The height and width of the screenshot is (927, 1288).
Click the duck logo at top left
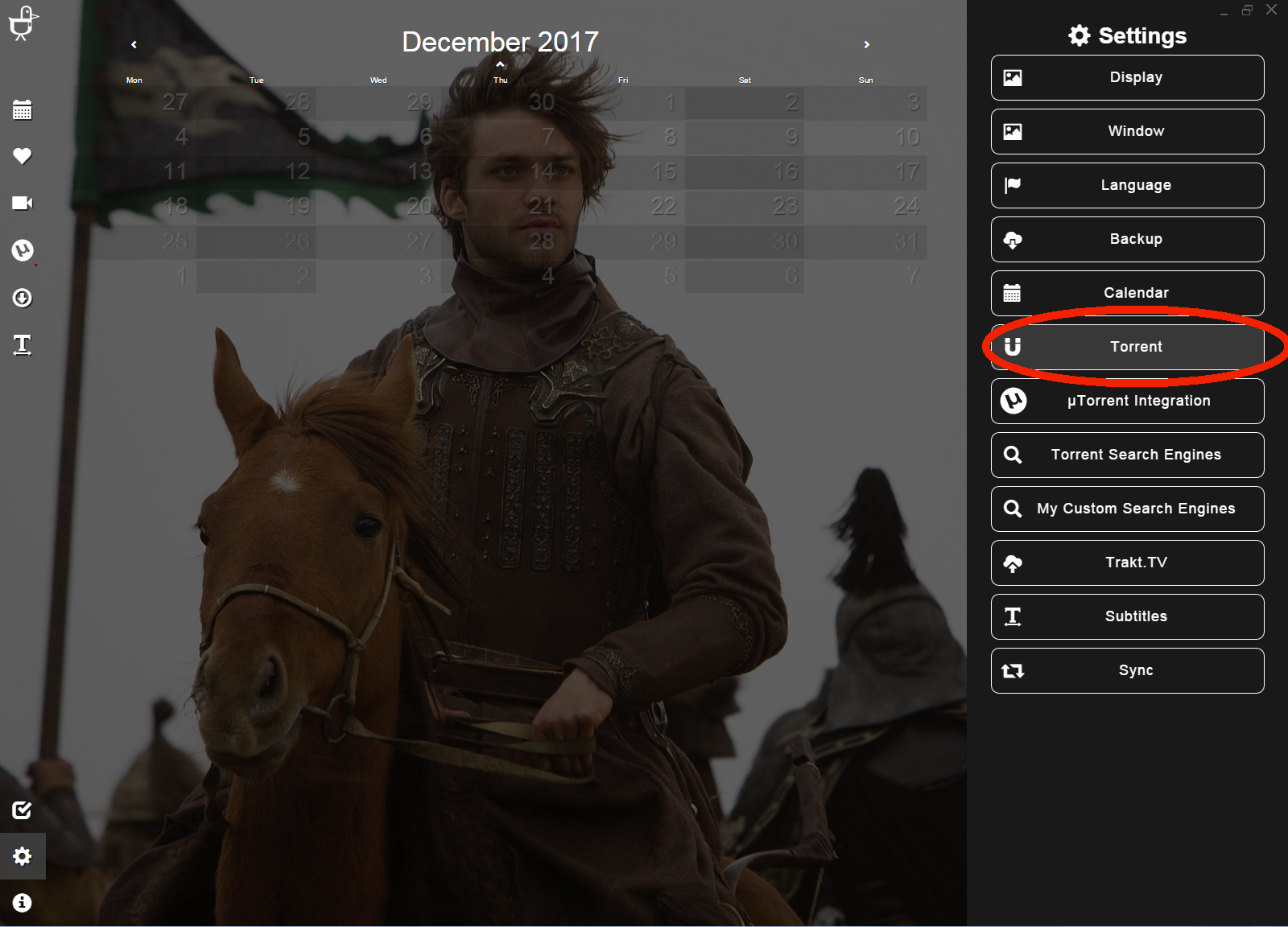pos(23,23)
